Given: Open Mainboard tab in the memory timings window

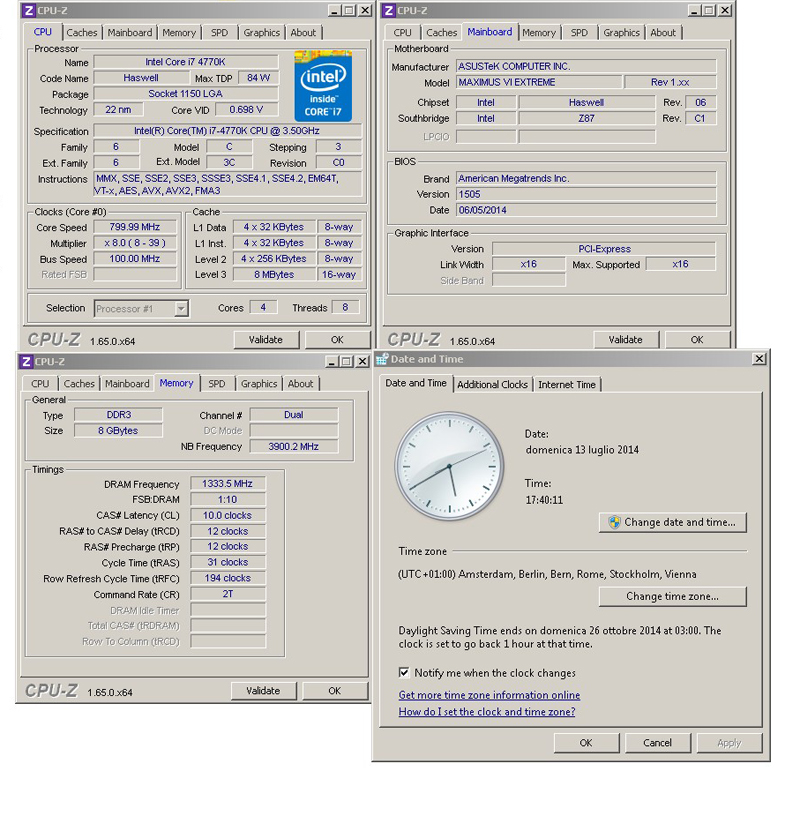Looking at the screenshot, I should coord(127,384).
